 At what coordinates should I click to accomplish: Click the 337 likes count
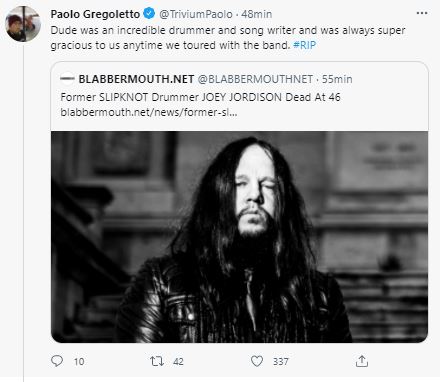tap(281, 361)
